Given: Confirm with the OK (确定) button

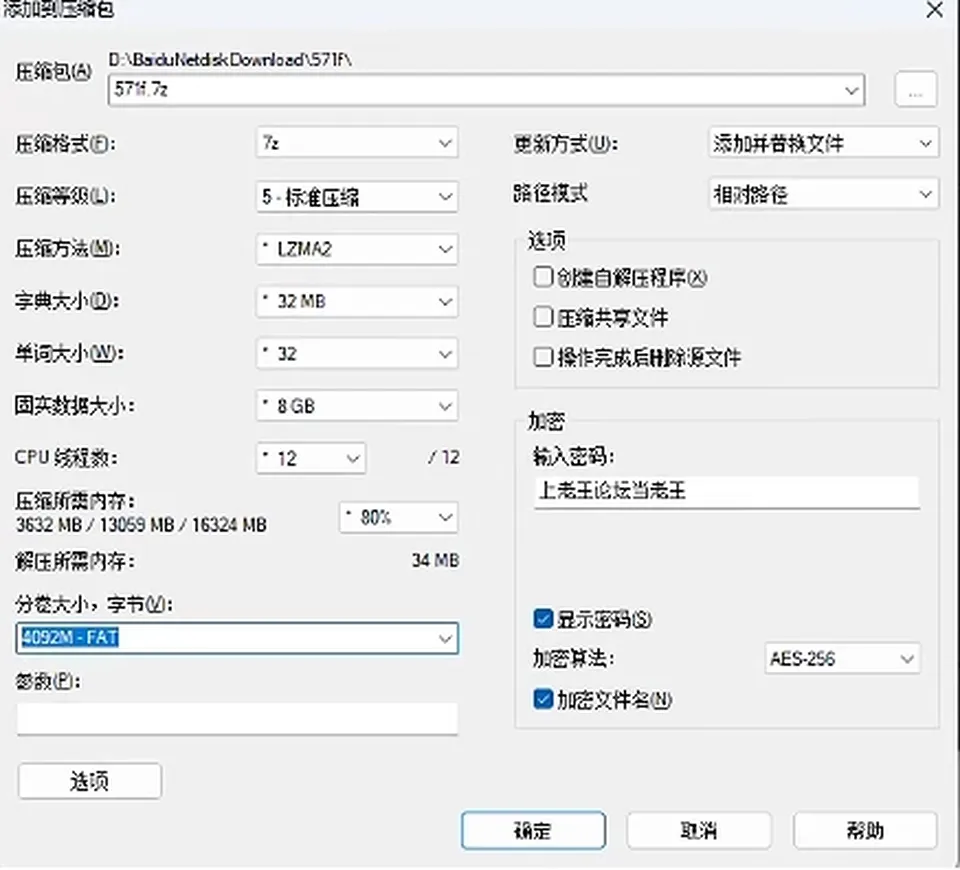Looking at the screenshot, I should (x=533, y=830).
